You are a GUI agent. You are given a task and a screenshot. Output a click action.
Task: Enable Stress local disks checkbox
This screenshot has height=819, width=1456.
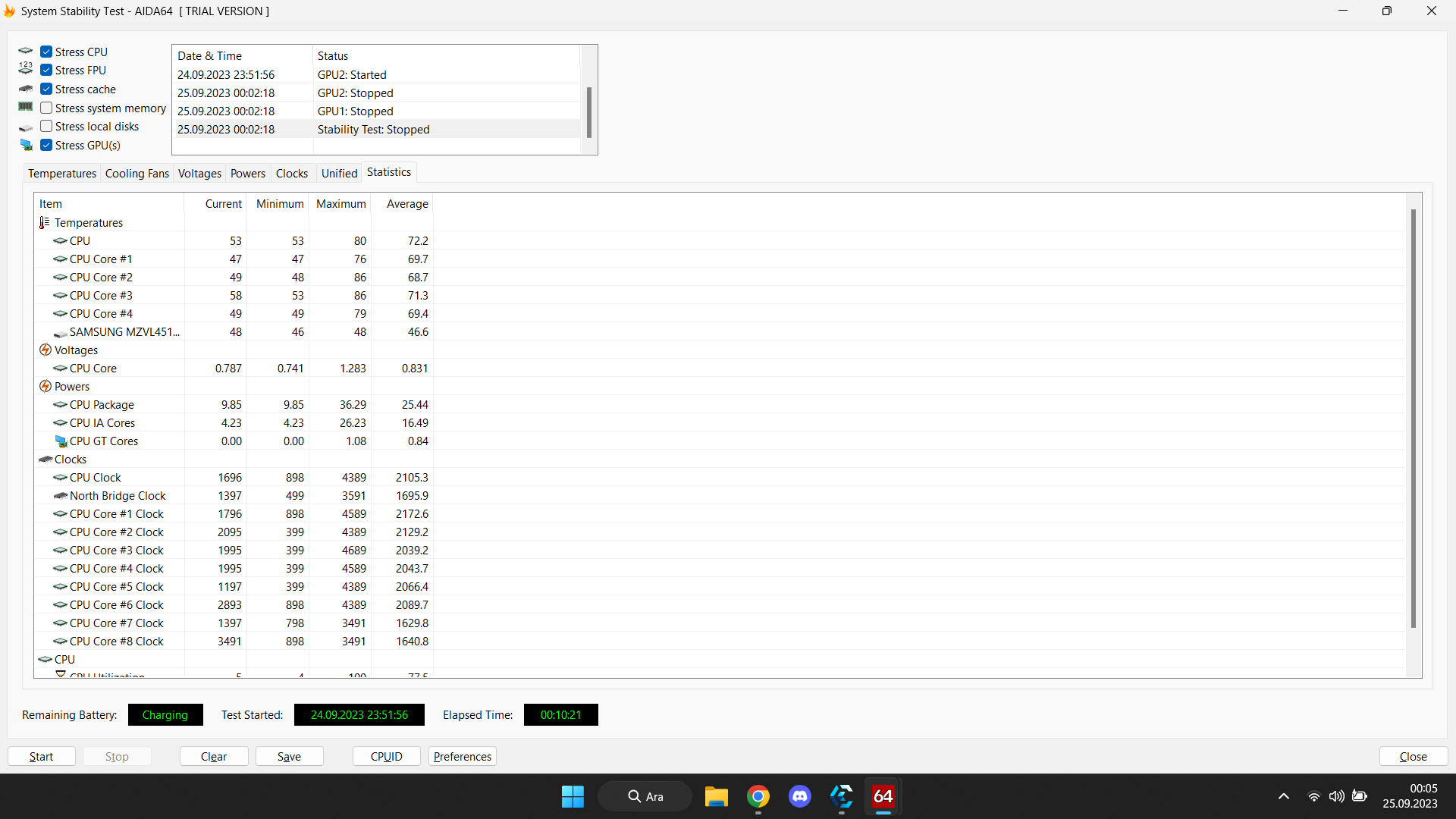point(47,127)
